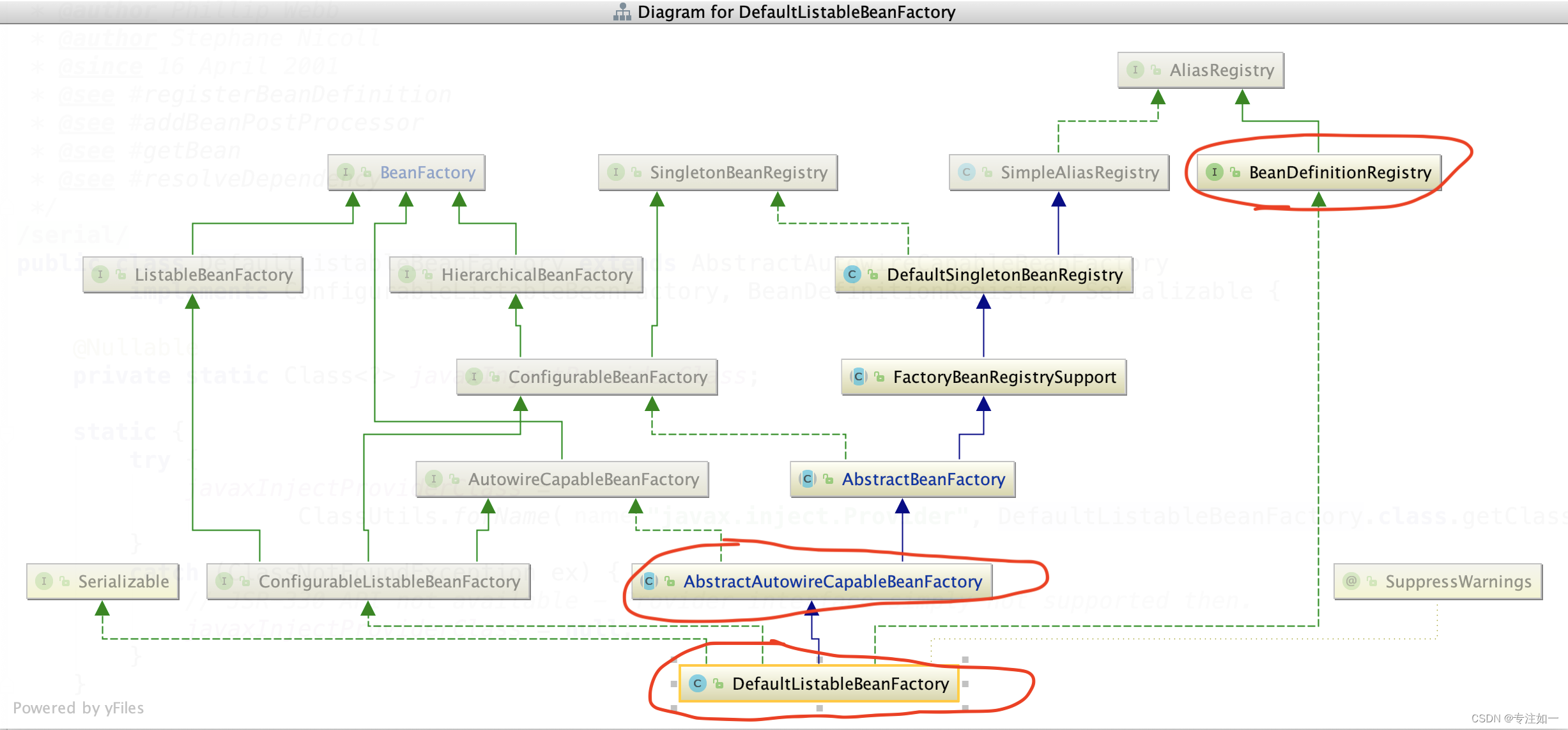Image resolution: width=1568 pixels, height=730 pixels.
Task: Select the SuppressWarnings annotation node
Action: (x=1438, y=582)
